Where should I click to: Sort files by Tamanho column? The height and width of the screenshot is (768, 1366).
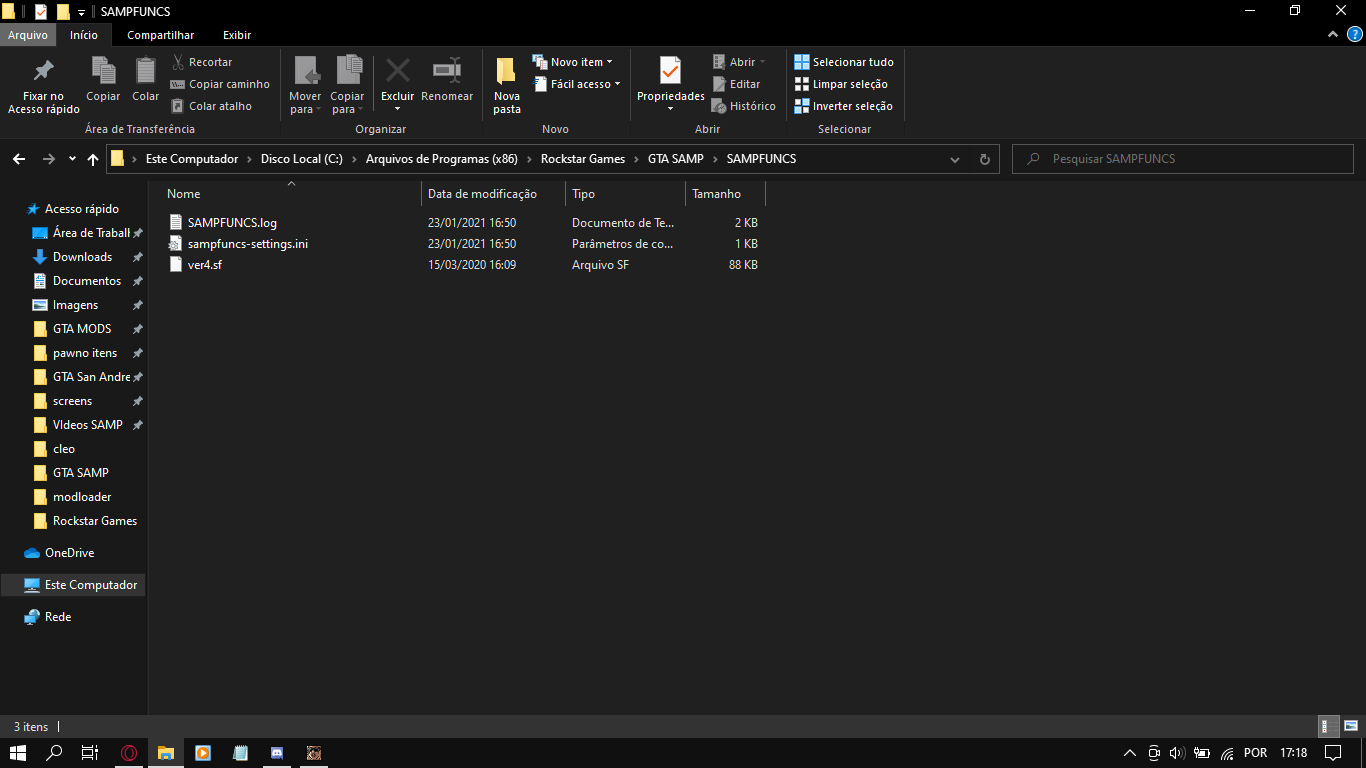(725, 194)
